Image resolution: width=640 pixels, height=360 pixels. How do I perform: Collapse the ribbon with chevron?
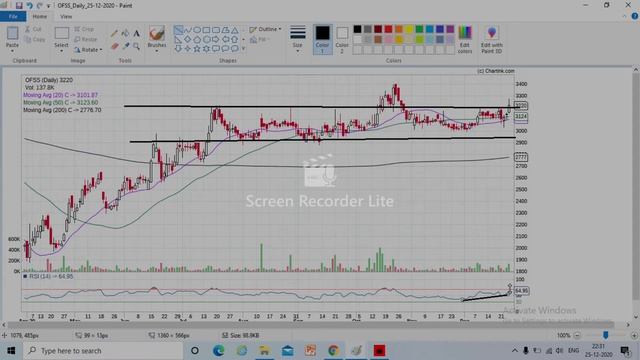tap(624, 16)
